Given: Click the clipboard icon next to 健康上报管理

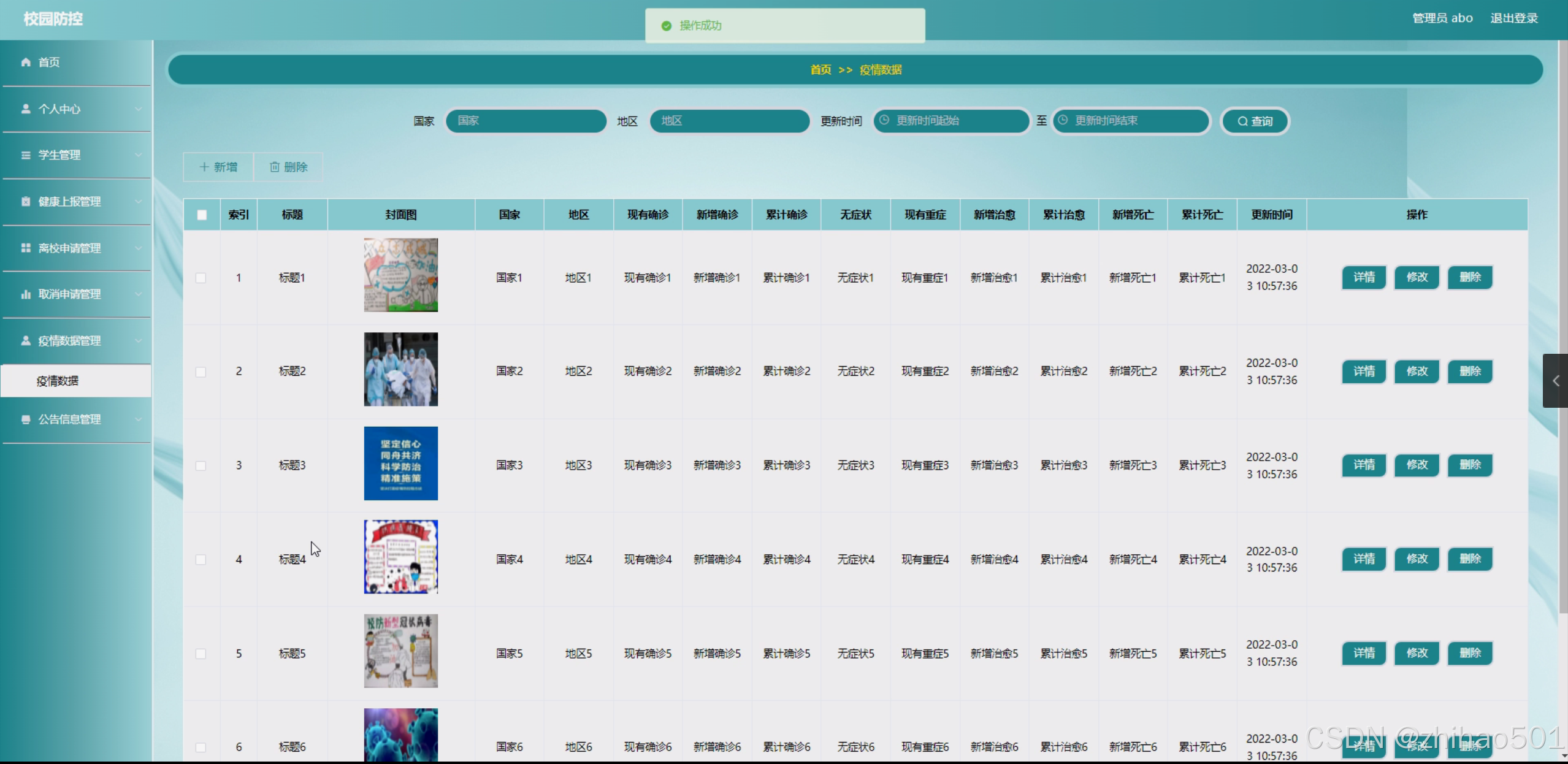Looking at the screenshot, I should pyautogui.click(x=26, y=202).
